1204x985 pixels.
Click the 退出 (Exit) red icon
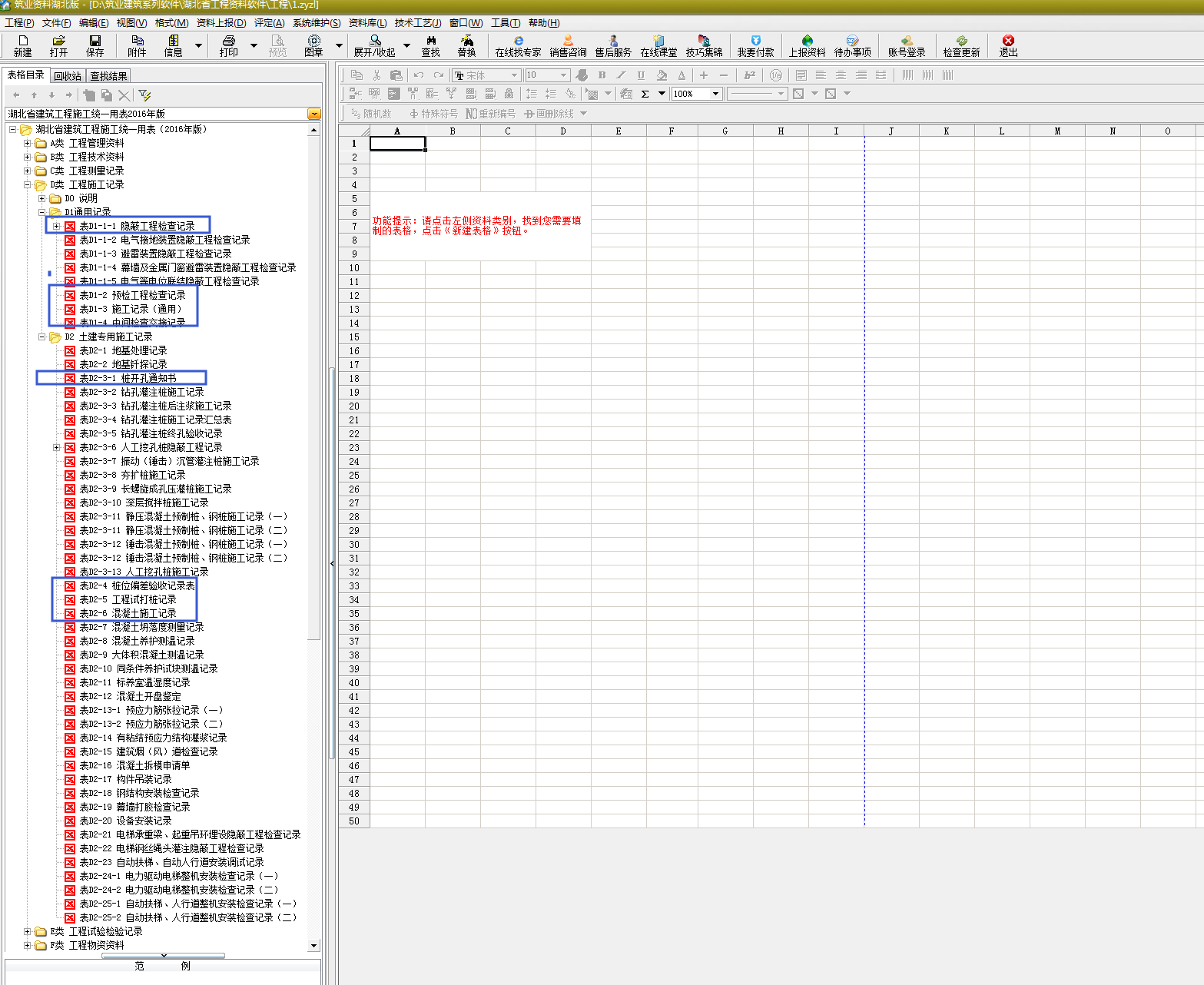pos(1008,45)
